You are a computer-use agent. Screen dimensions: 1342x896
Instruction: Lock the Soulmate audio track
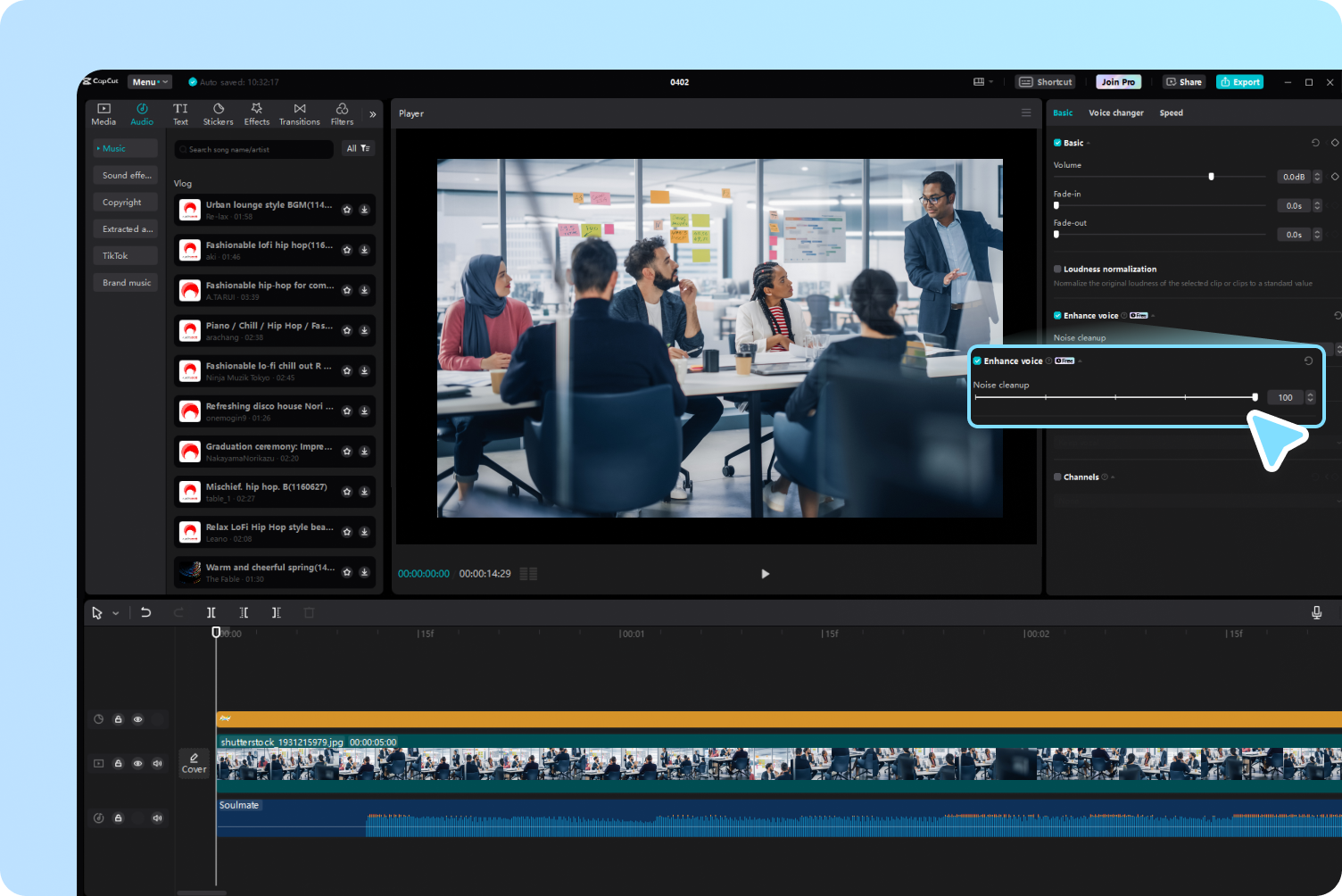[x=118, y=818]
